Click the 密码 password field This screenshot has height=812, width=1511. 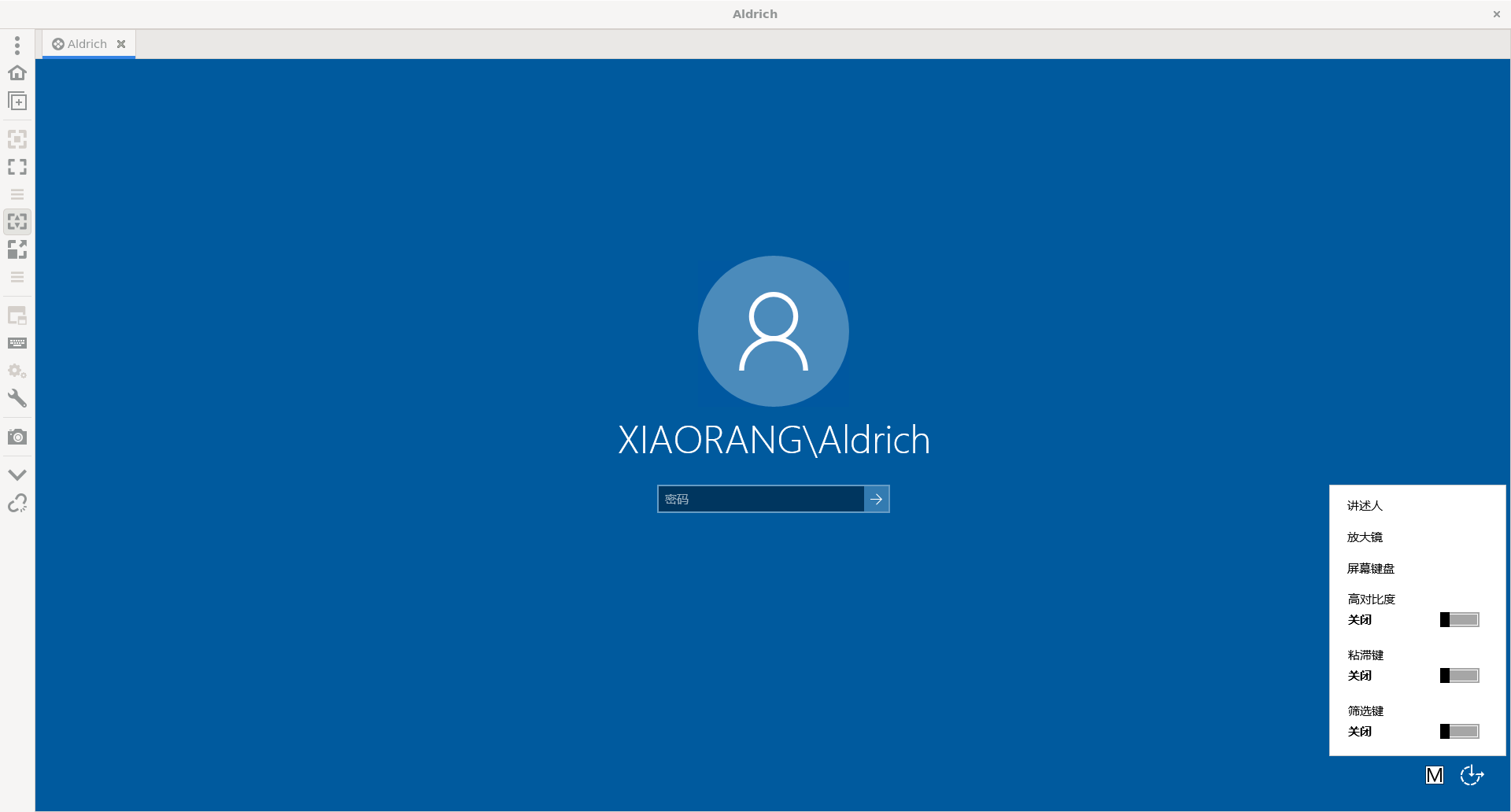[x=761, y=500]
